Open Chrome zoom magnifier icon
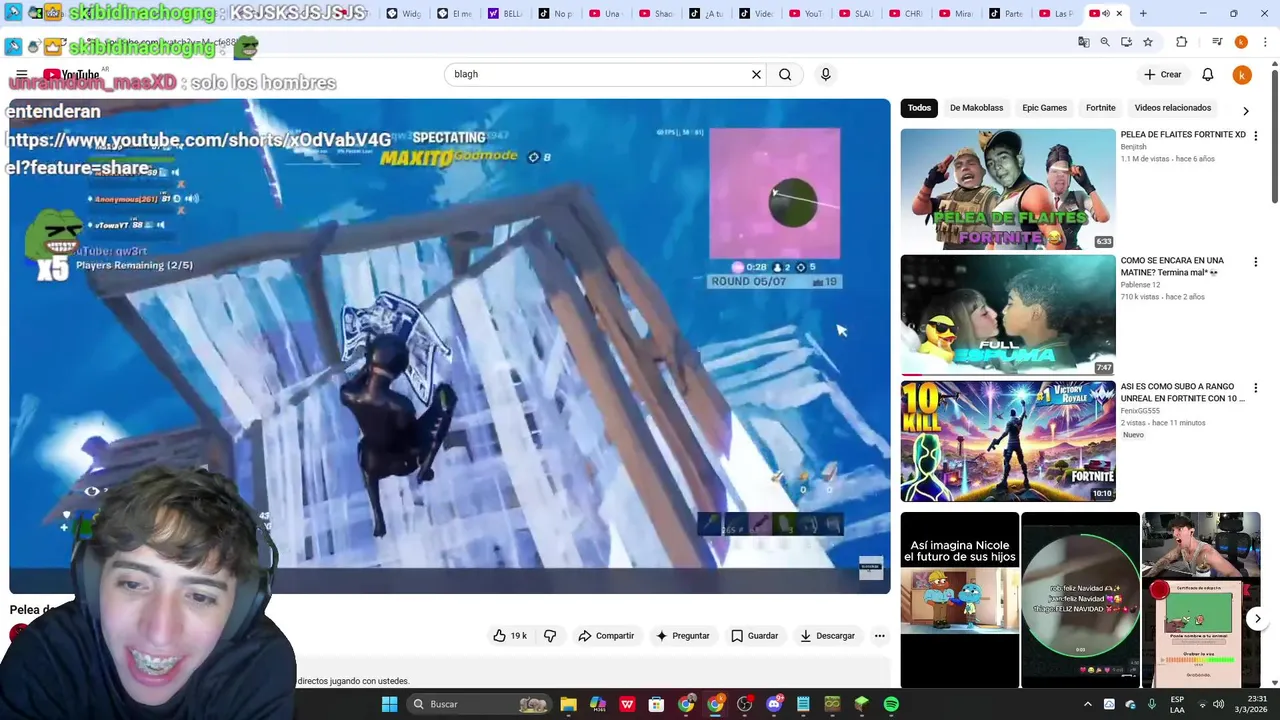This screenshot has width=1280, height=720. coord(1105,42)
